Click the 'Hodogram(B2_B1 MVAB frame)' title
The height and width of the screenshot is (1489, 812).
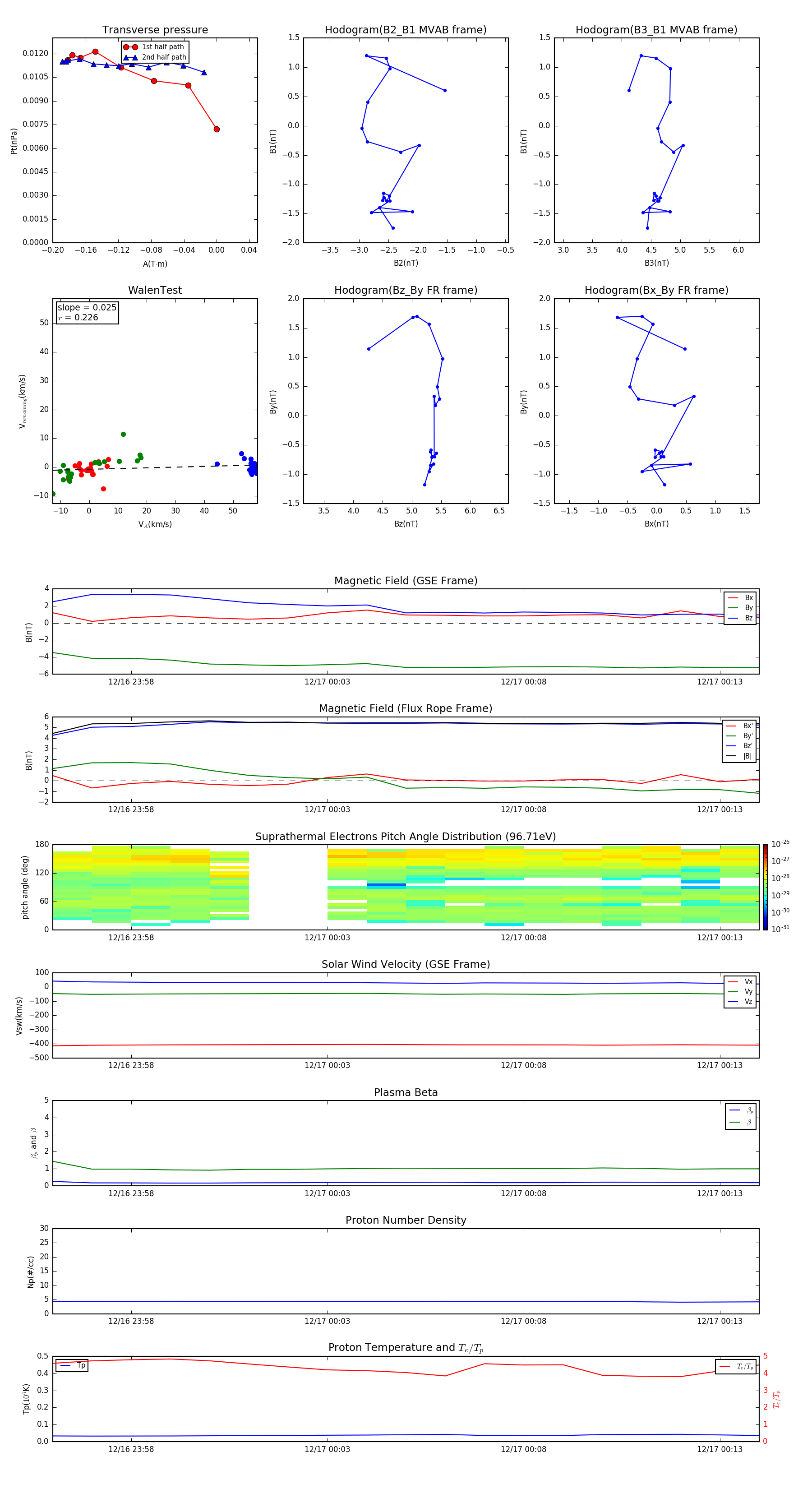coord(406,30)
